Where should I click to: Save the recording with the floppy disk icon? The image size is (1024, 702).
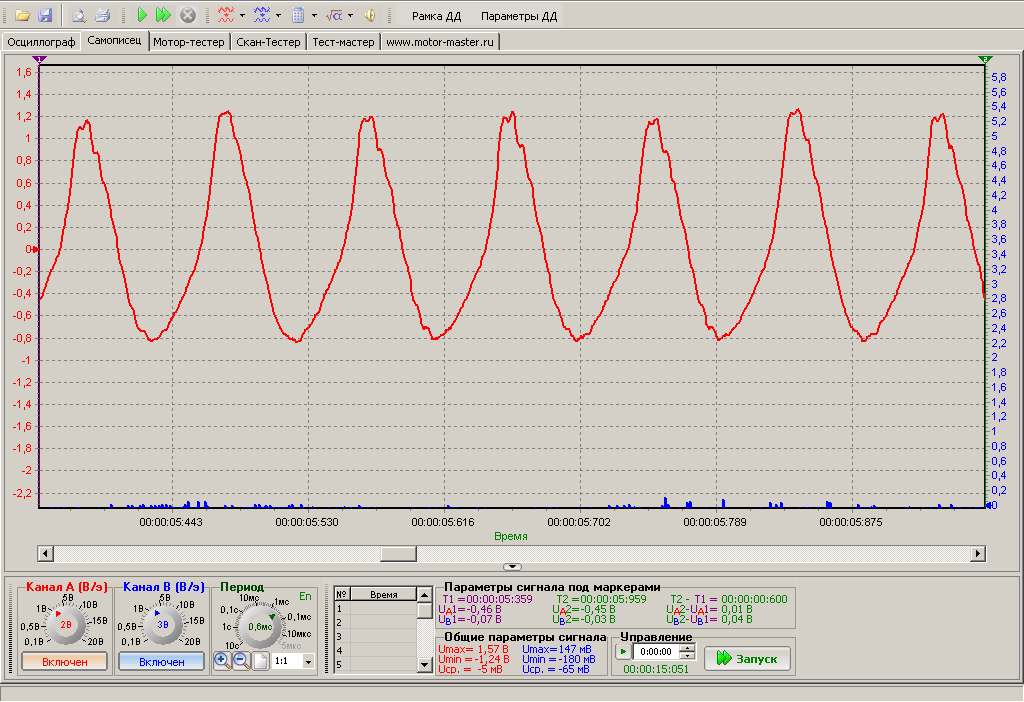pos(44,15)
